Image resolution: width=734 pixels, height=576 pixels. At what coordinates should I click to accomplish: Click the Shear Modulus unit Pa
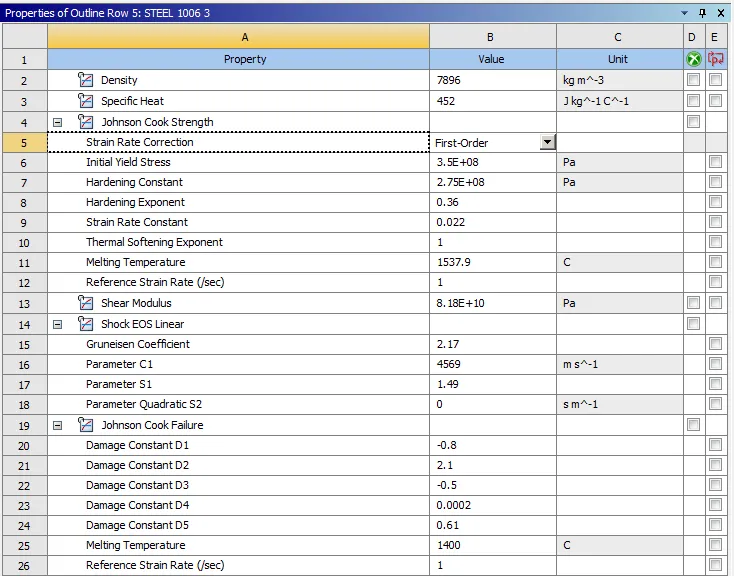point(620,303)
